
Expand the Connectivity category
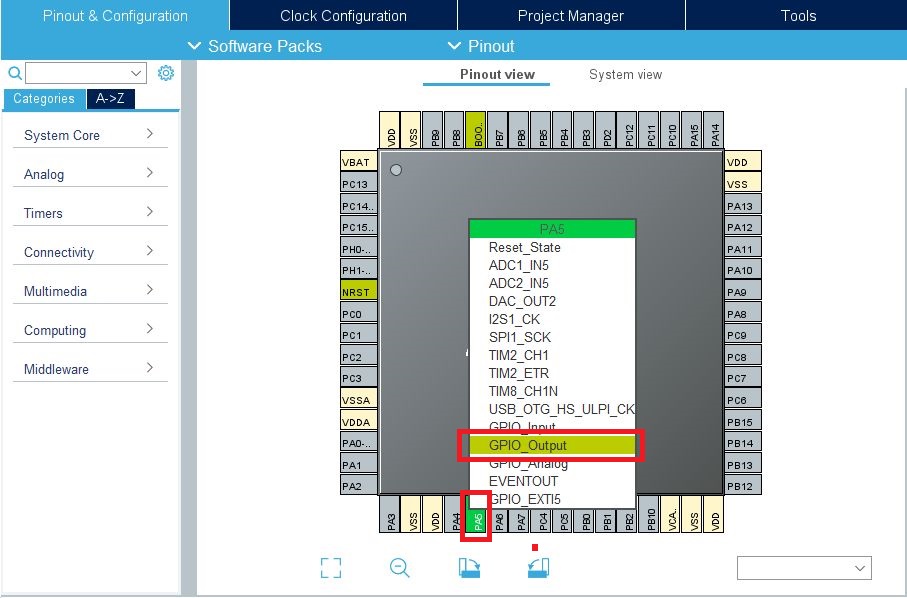pyautogui.click(x=89, y=252)
